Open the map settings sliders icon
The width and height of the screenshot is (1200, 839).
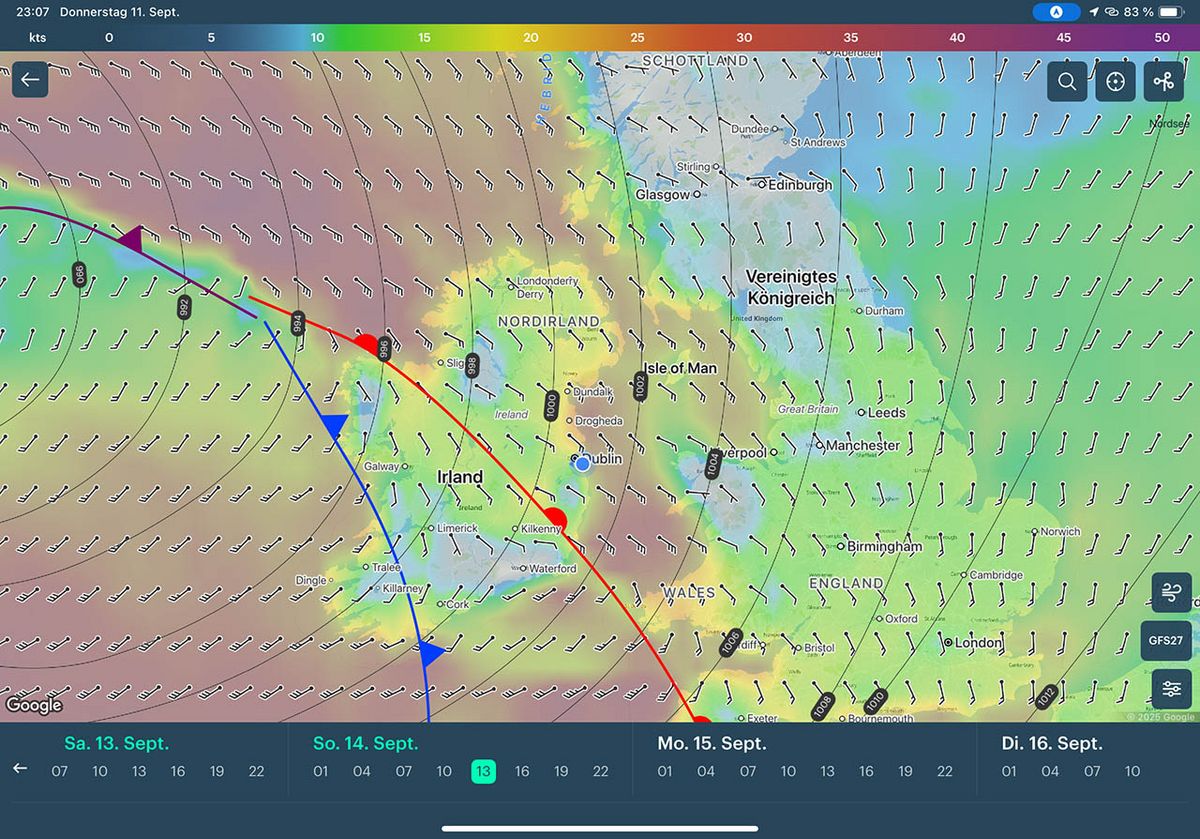coord(1171,689)
